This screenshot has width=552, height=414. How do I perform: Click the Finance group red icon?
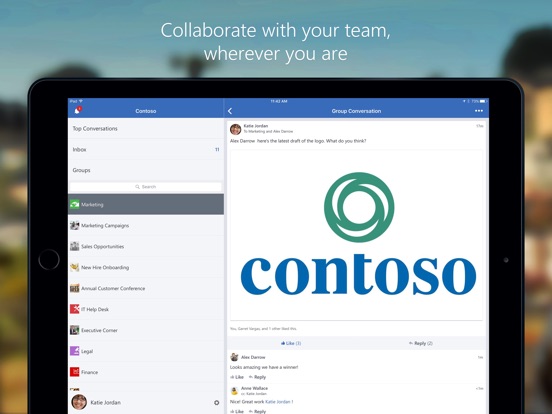(75, 372)
